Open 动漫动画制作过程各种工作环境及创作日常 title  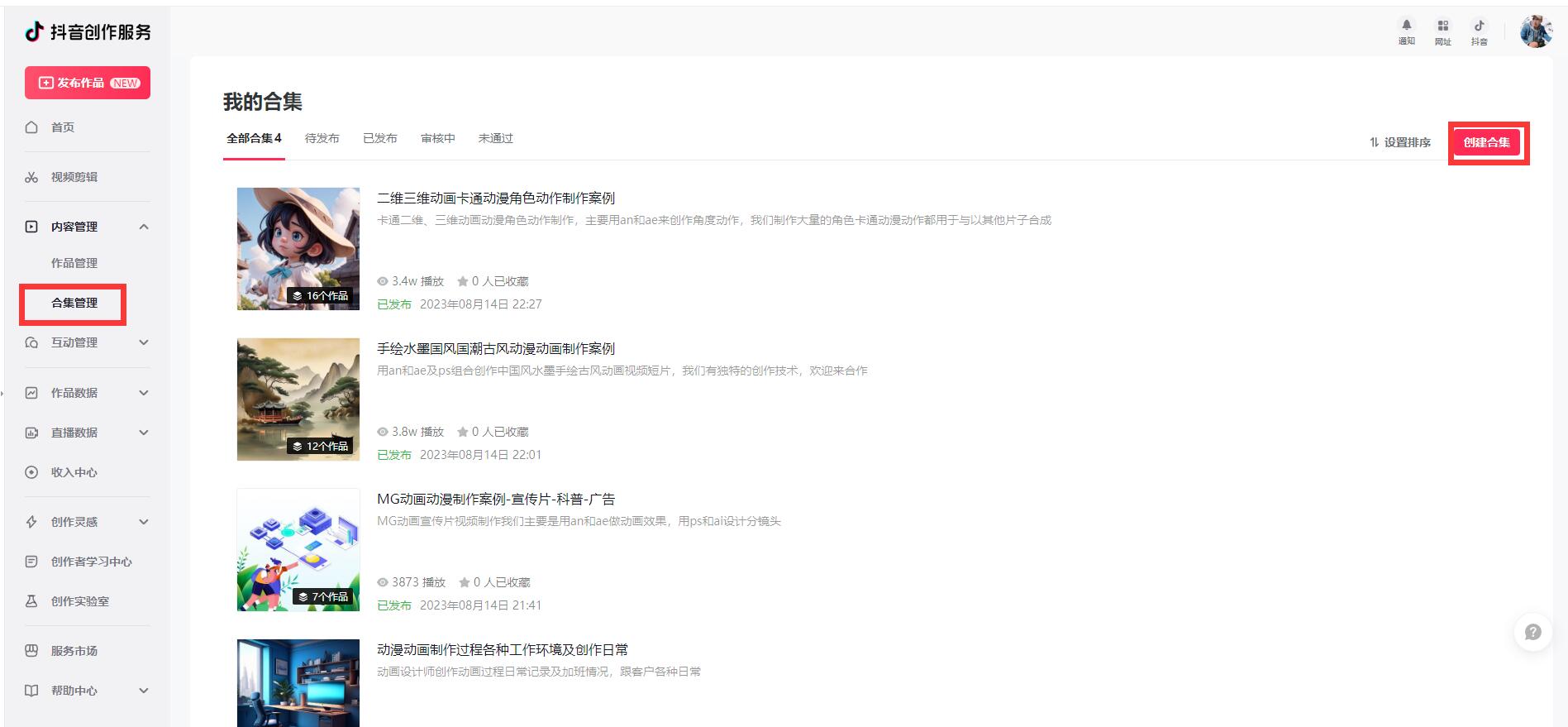click(503, 650)
